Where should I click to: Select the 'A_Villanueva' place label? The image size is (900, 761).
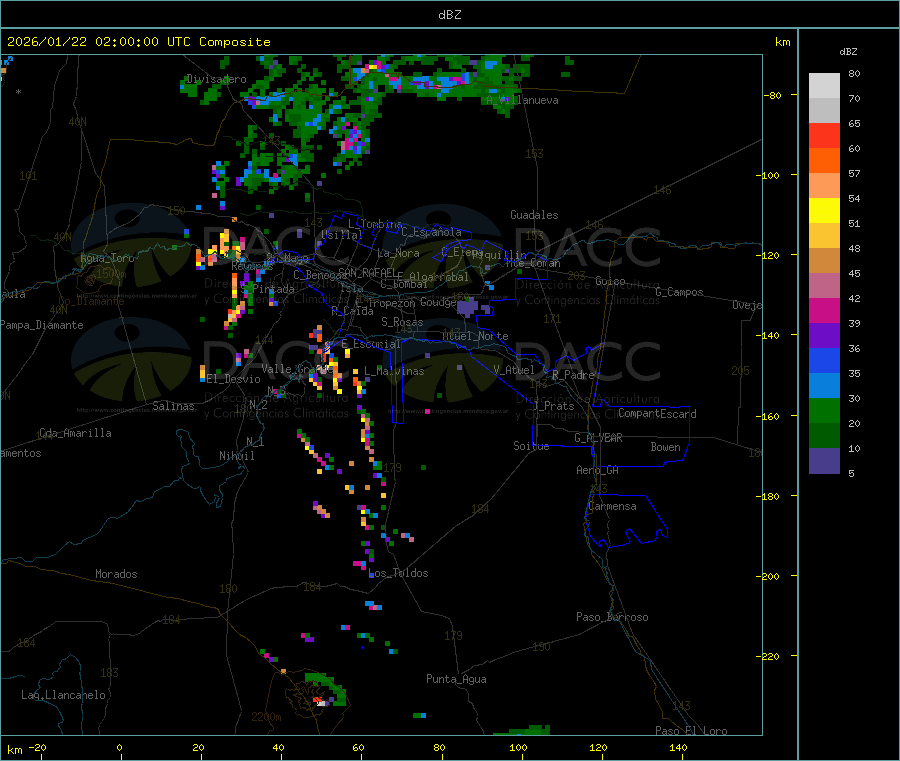522,100
